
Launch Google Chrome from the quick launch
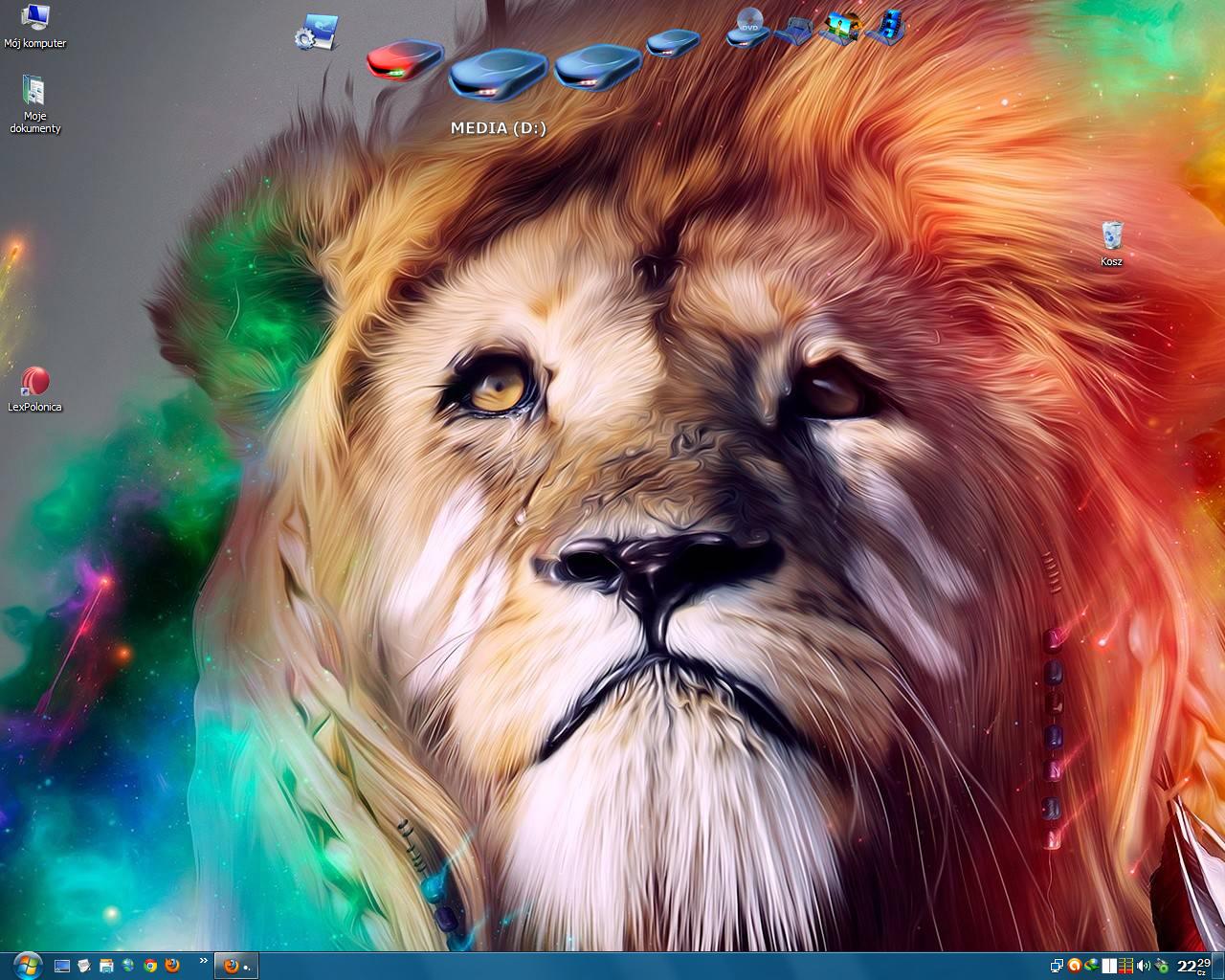[150, 966]
